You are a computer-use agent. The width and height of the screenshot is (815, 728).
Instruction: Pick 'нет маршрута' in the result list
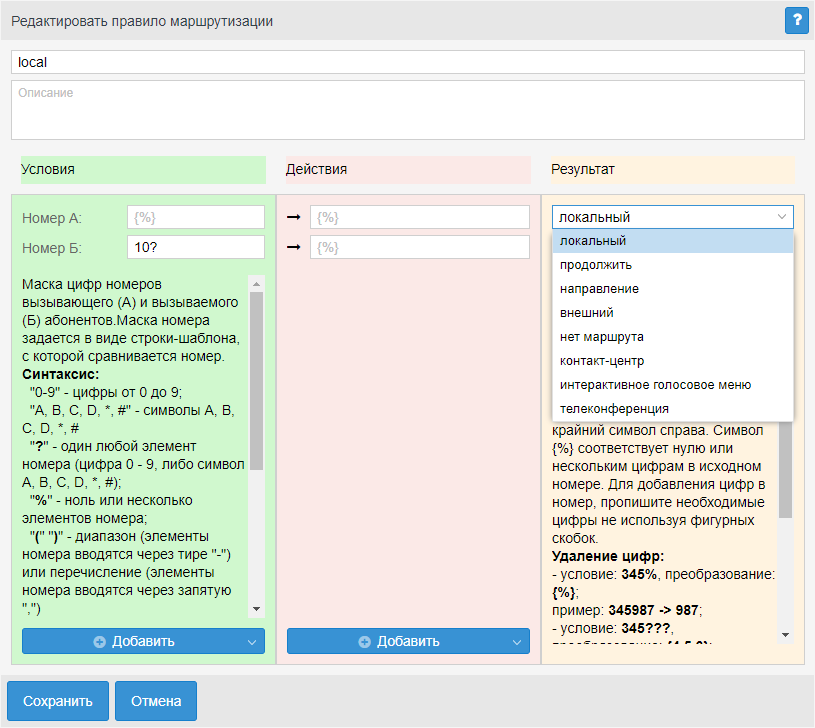[673, 337]
